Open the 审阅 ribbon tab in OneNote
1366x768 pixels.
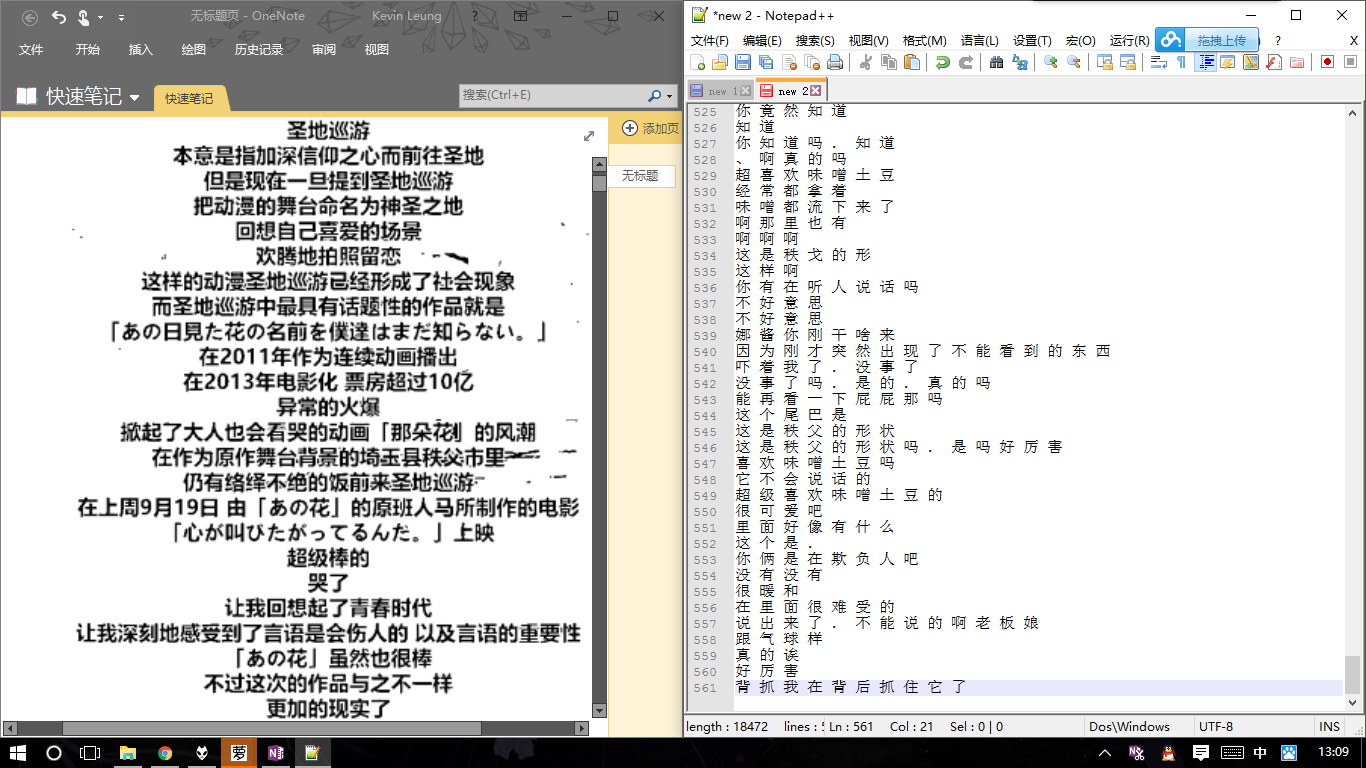[x=324, y=49]
